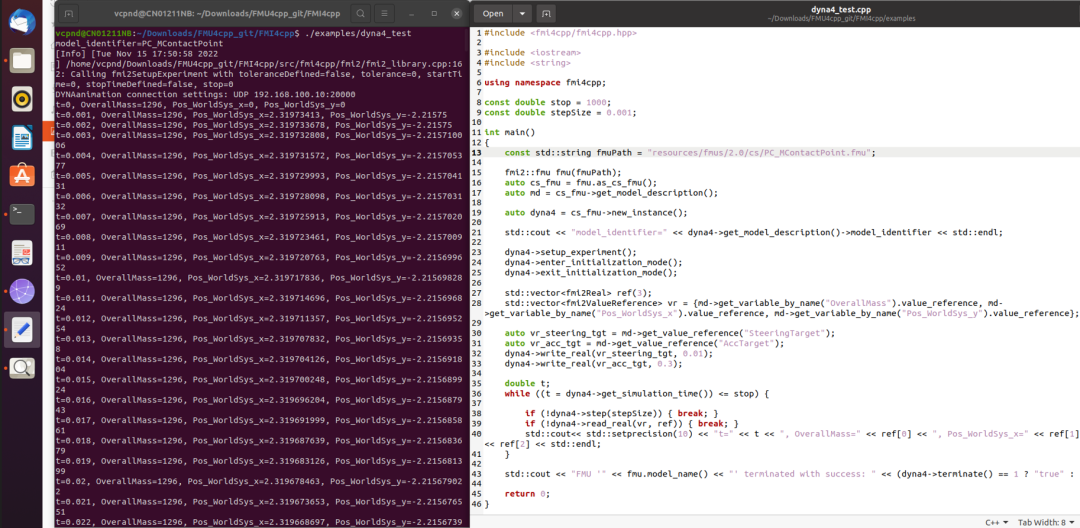The width and height of the screenshot is (1080, 528).
Task: Open the Files manager in the dock
Action: [21, 61]
